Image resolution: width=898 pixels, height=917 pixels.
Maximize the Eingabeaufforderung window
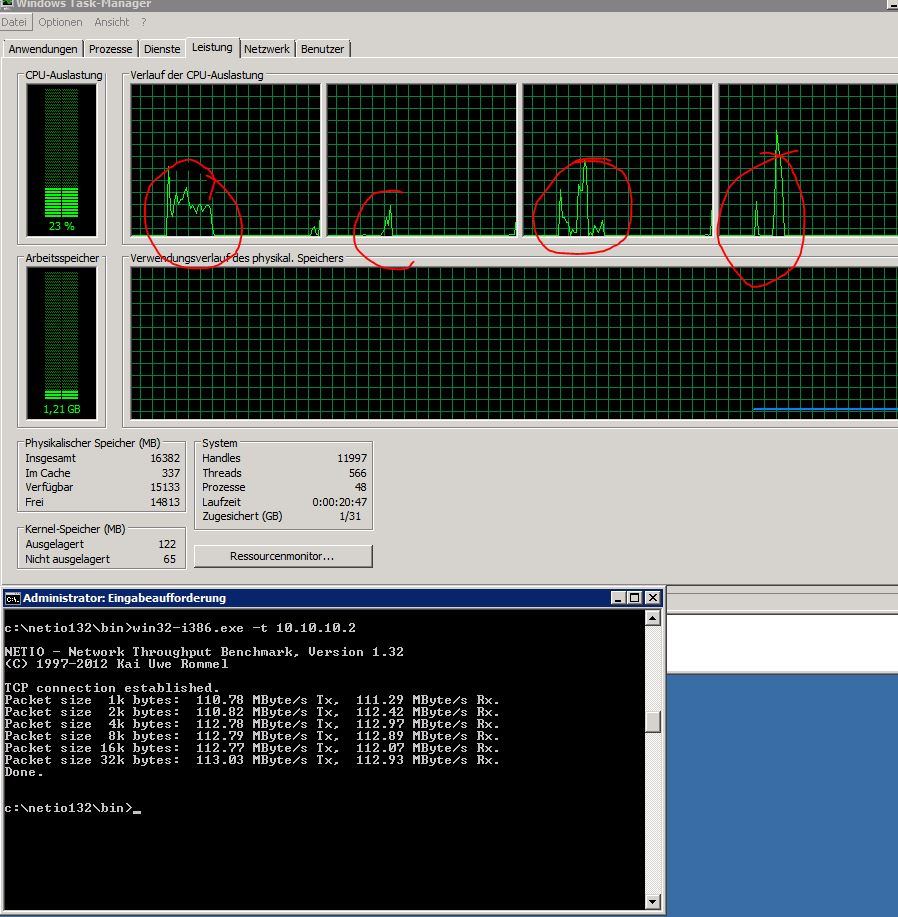coord(635,598)
